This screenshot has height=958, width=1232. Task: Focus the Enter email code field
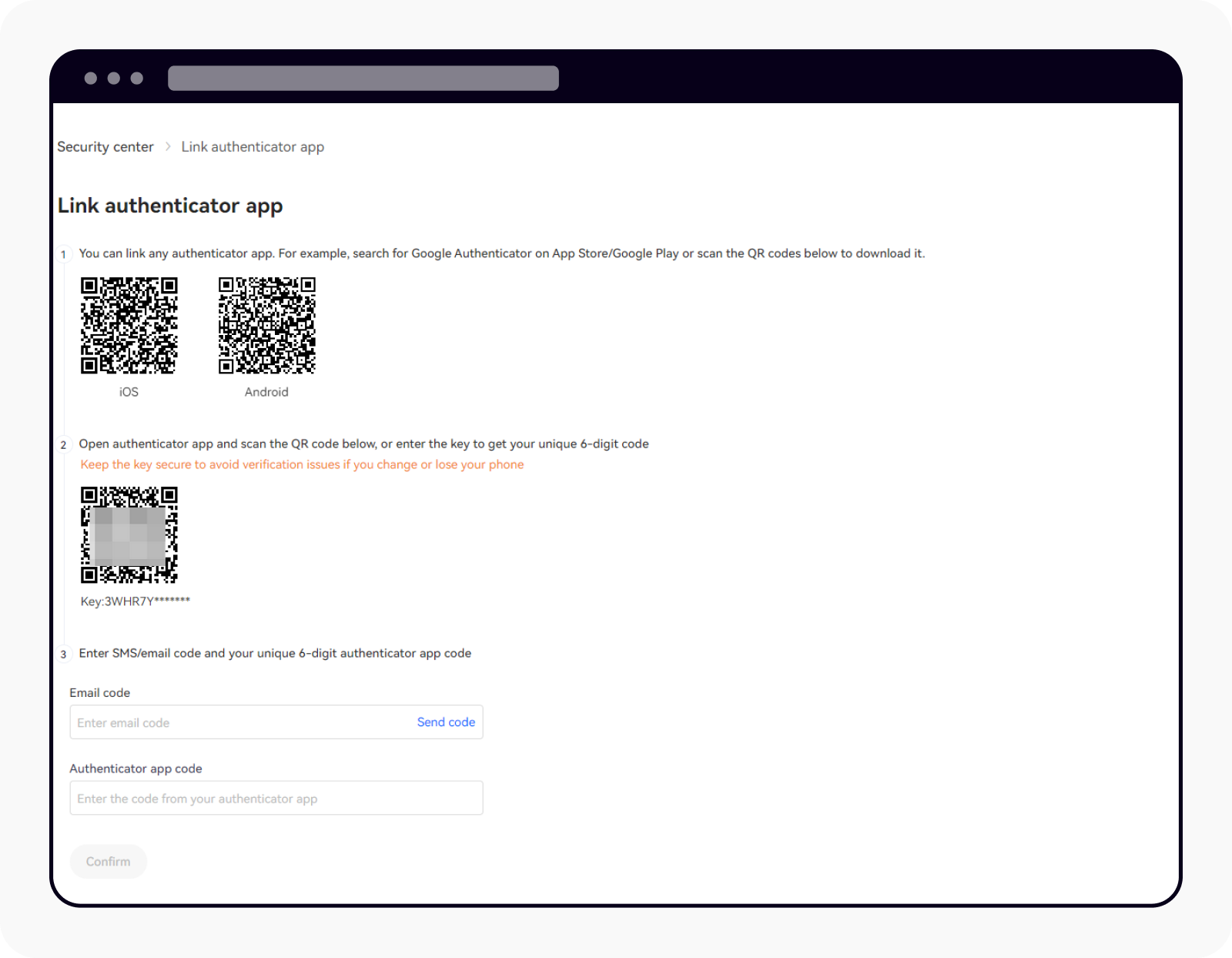pyautogui.click(x=276, y=722)
